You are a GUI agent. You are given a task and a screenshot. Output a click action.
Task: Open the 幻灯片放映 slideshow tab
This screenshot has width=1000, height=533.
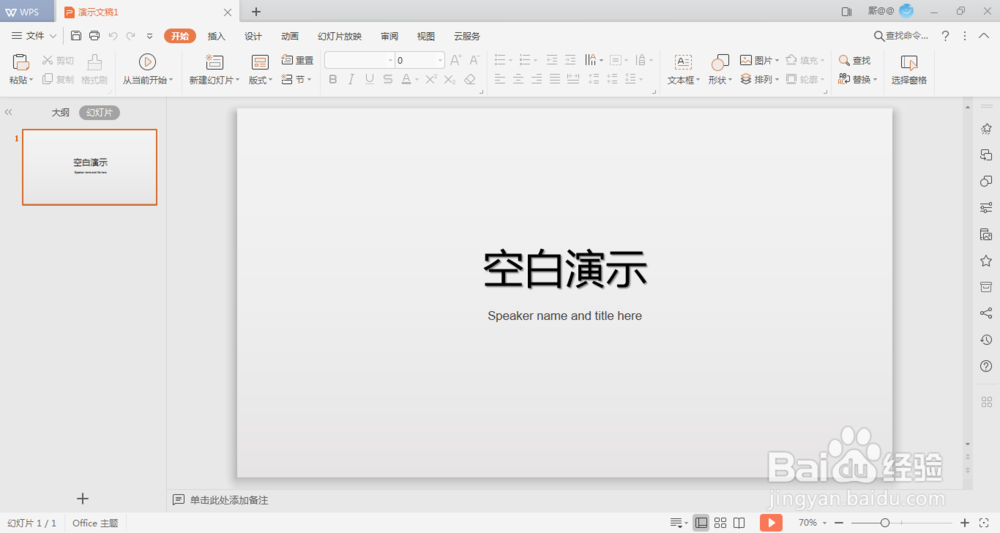340,36
